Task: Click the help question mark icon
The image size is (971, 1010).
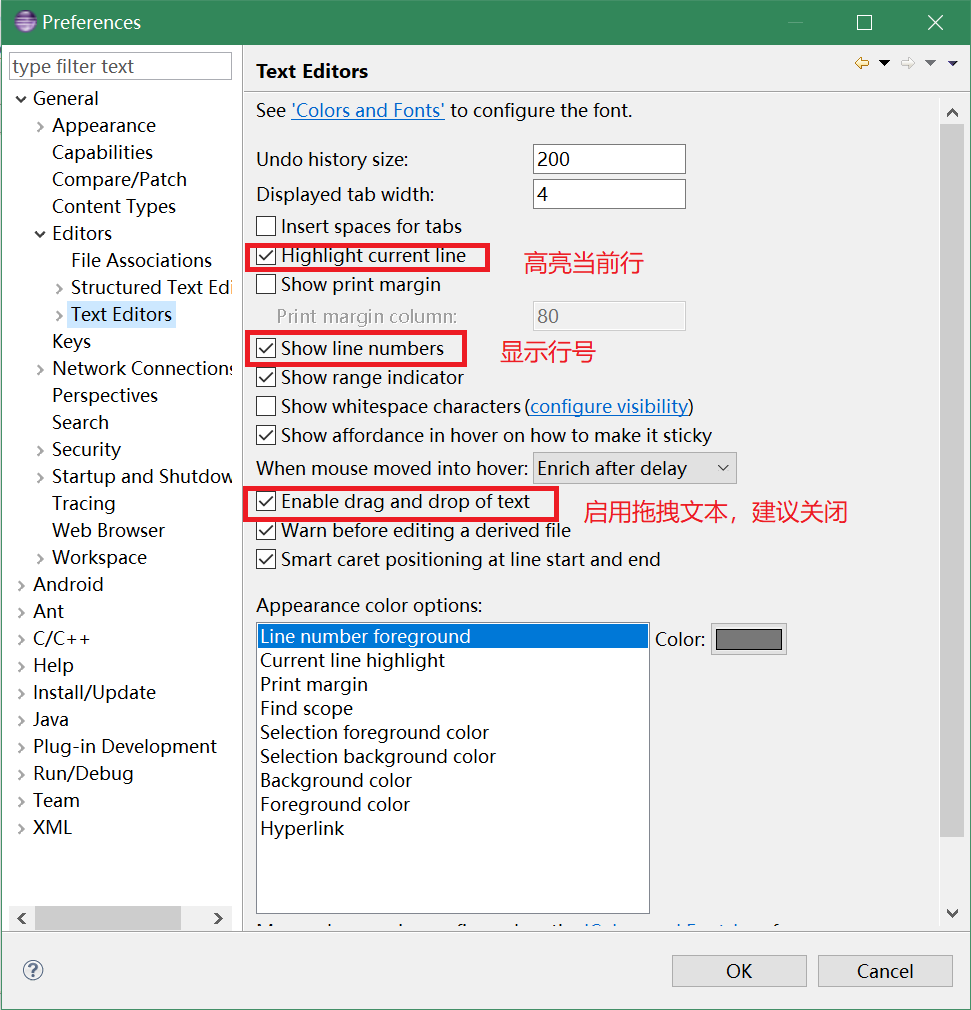Action: click(x=33, y=970)
